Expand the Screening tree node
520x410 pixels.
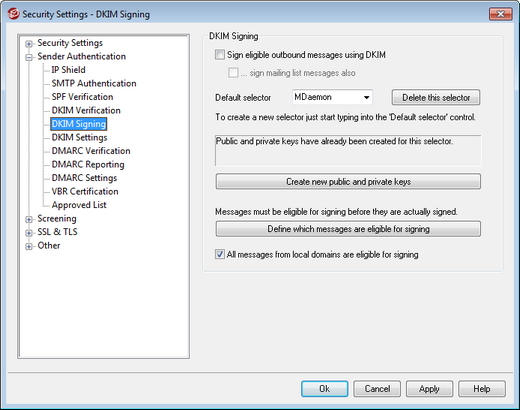[29, 219]
